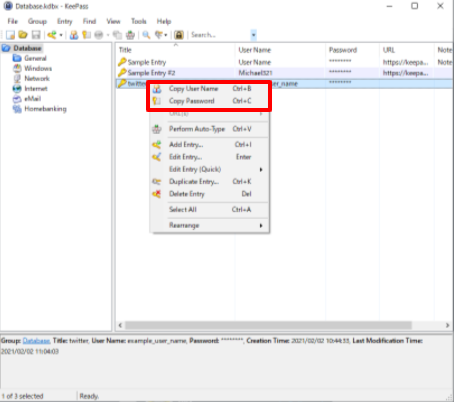Follow the Database group link
The height and width of the screenshot is (402, 454).
click(36, 341)
